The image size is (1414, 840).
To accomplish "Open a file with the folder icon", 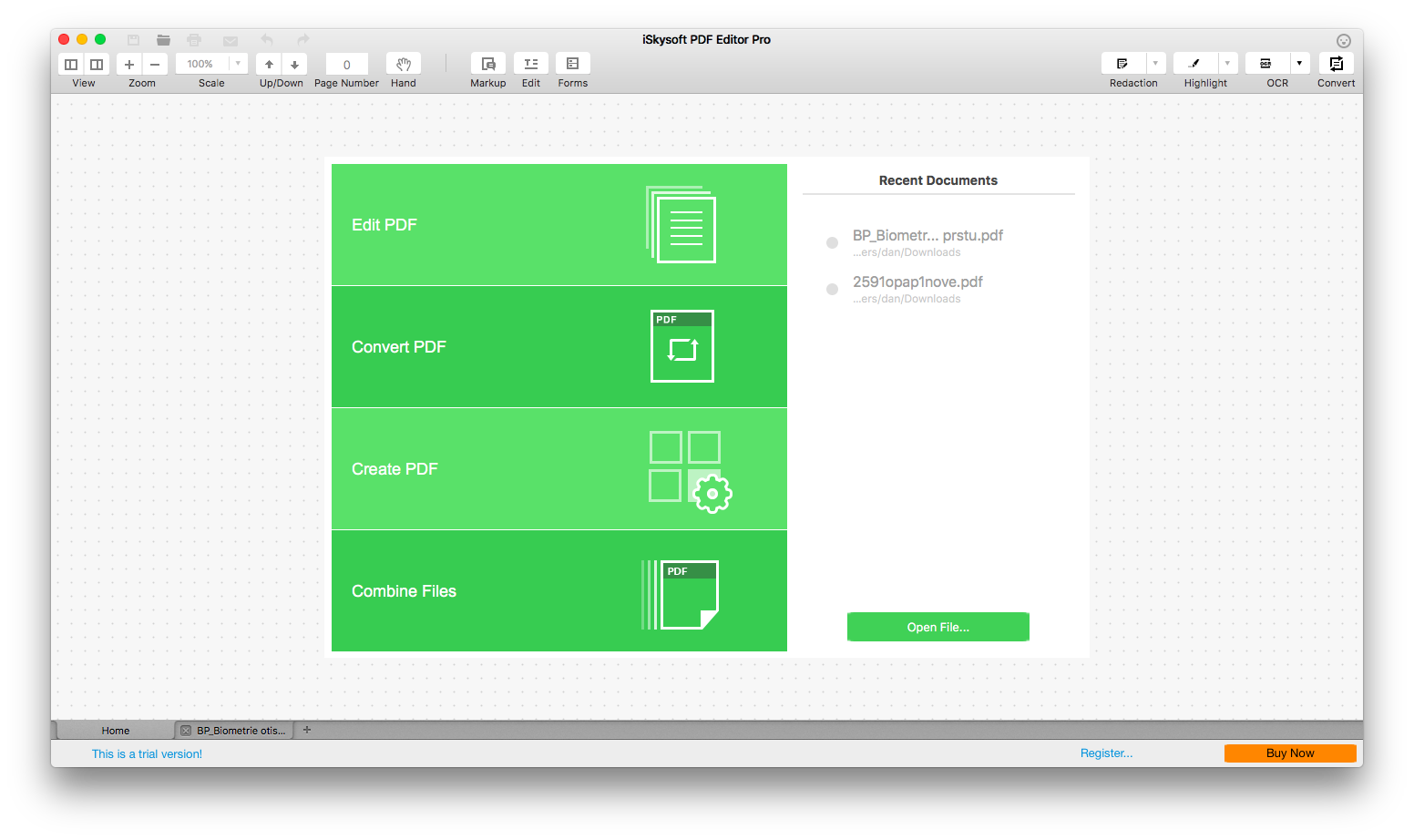I will [x=163, y=40].
